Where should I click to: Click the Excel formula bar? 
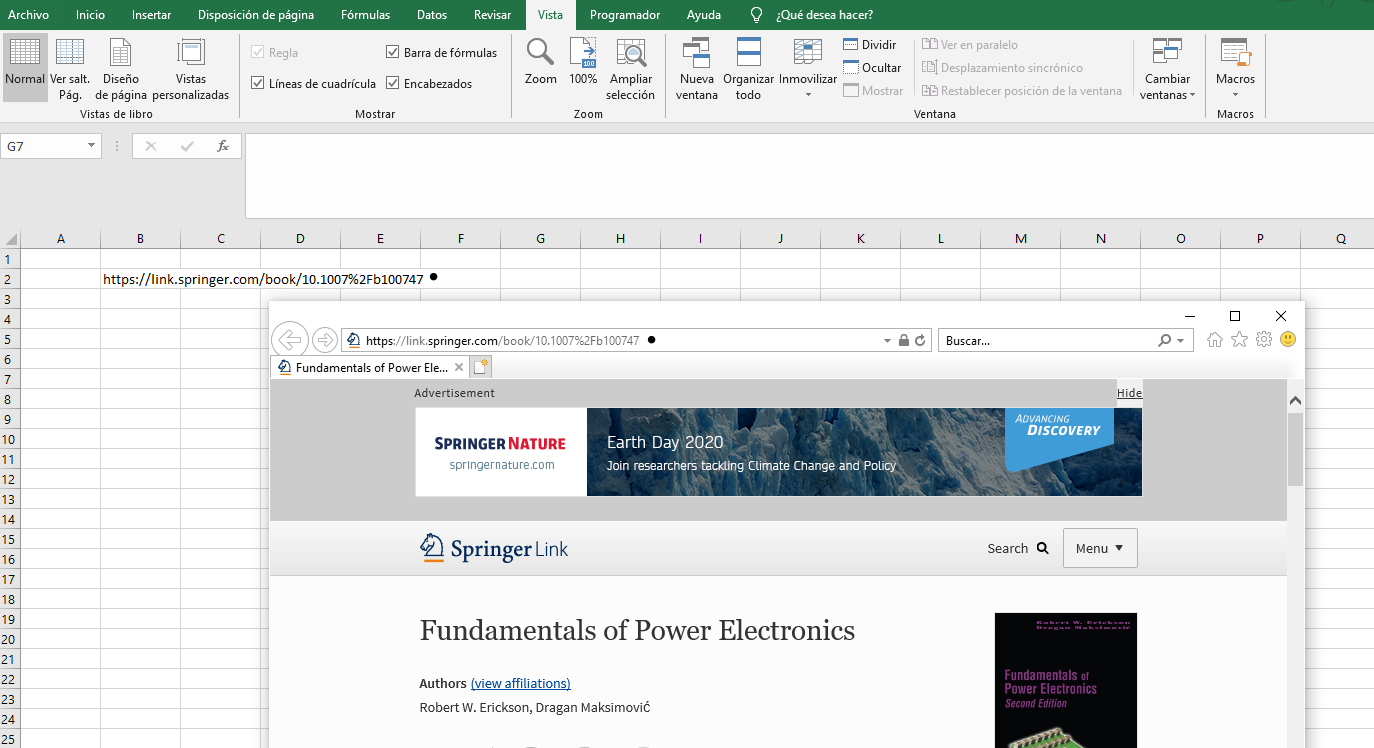coord(809,176)
